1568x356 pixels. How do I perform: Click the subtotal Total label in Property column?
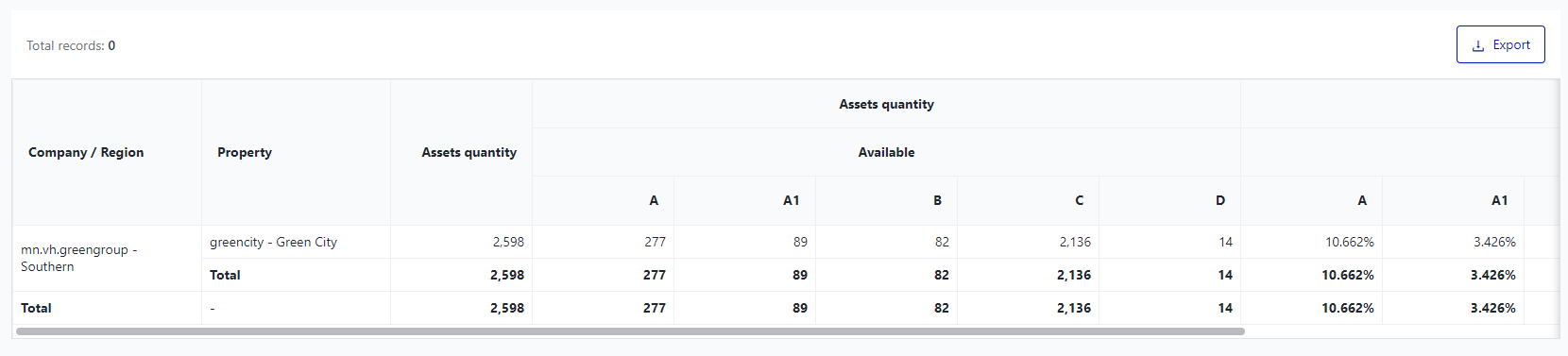click(225, 275)
